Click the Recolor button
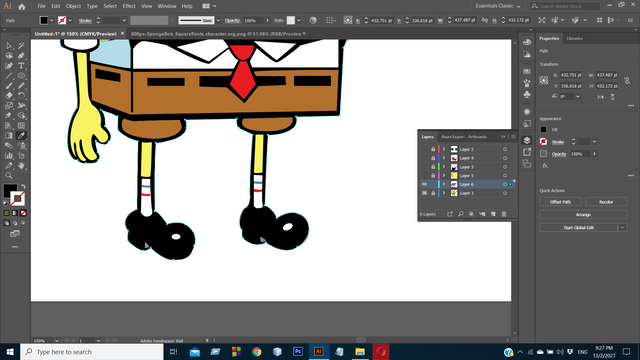640x360 pixels. coord(606,202)
